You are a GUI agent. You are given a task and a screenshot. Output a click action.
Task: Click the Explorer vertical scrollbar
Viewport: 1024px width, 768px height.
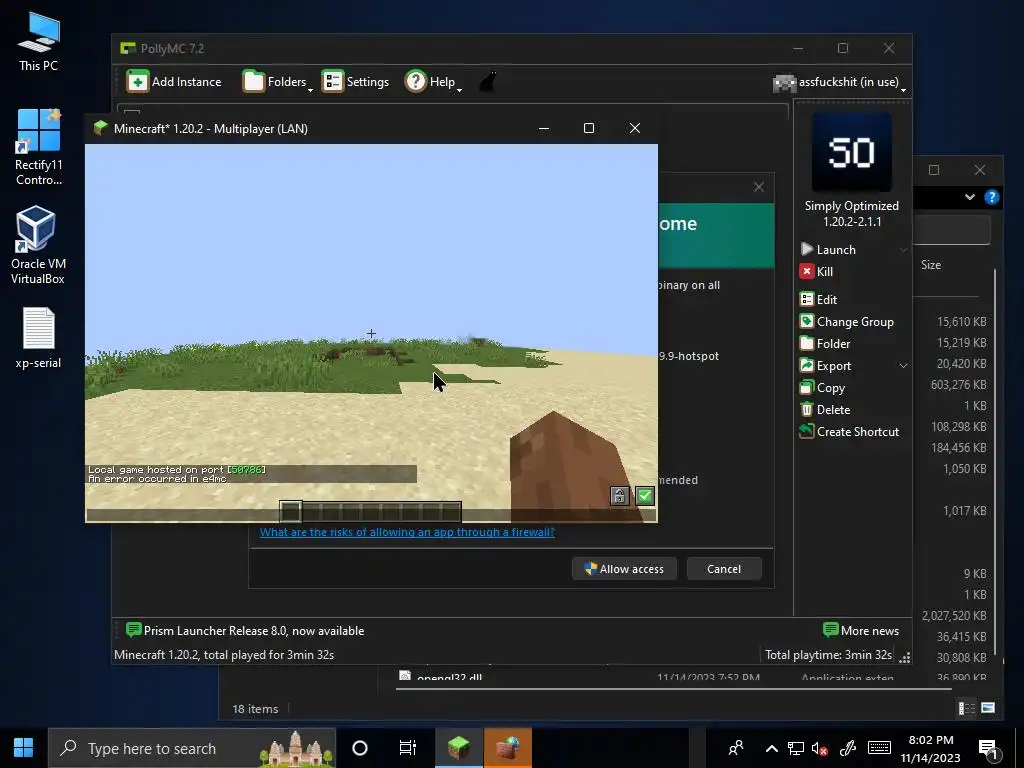(995, 460)
